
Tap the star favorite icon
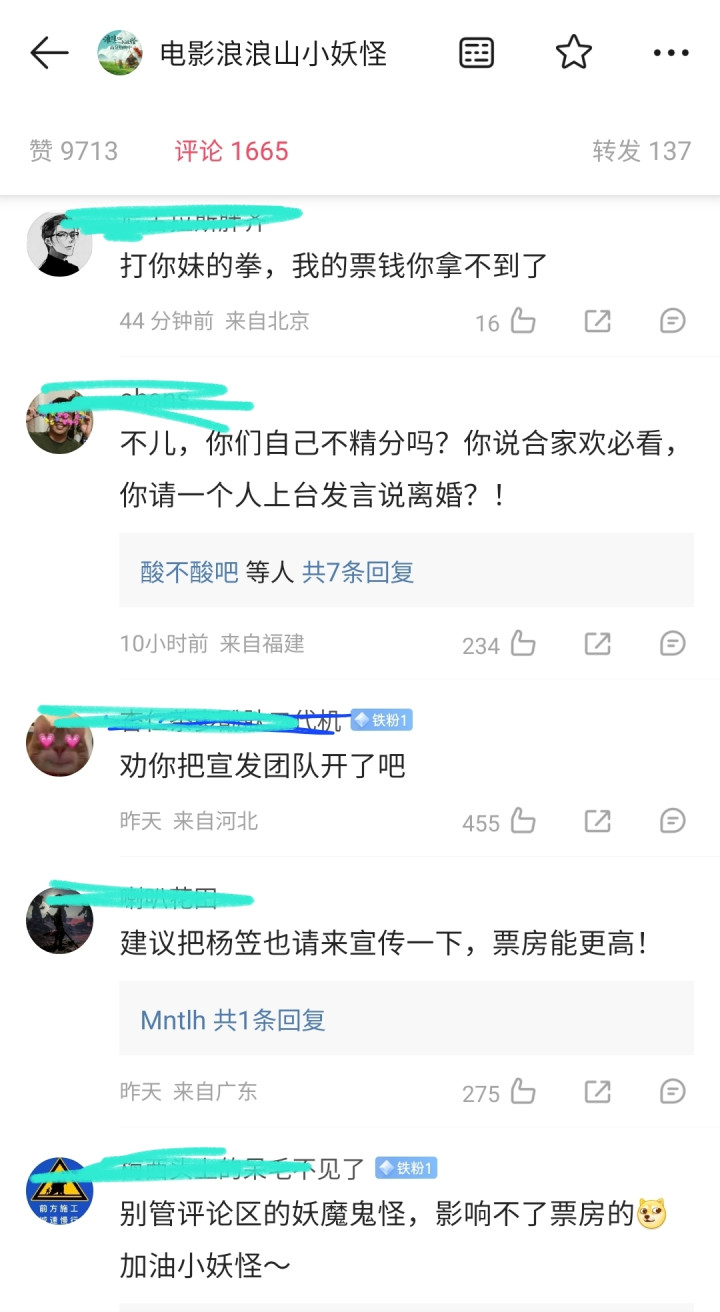(574, 52)
